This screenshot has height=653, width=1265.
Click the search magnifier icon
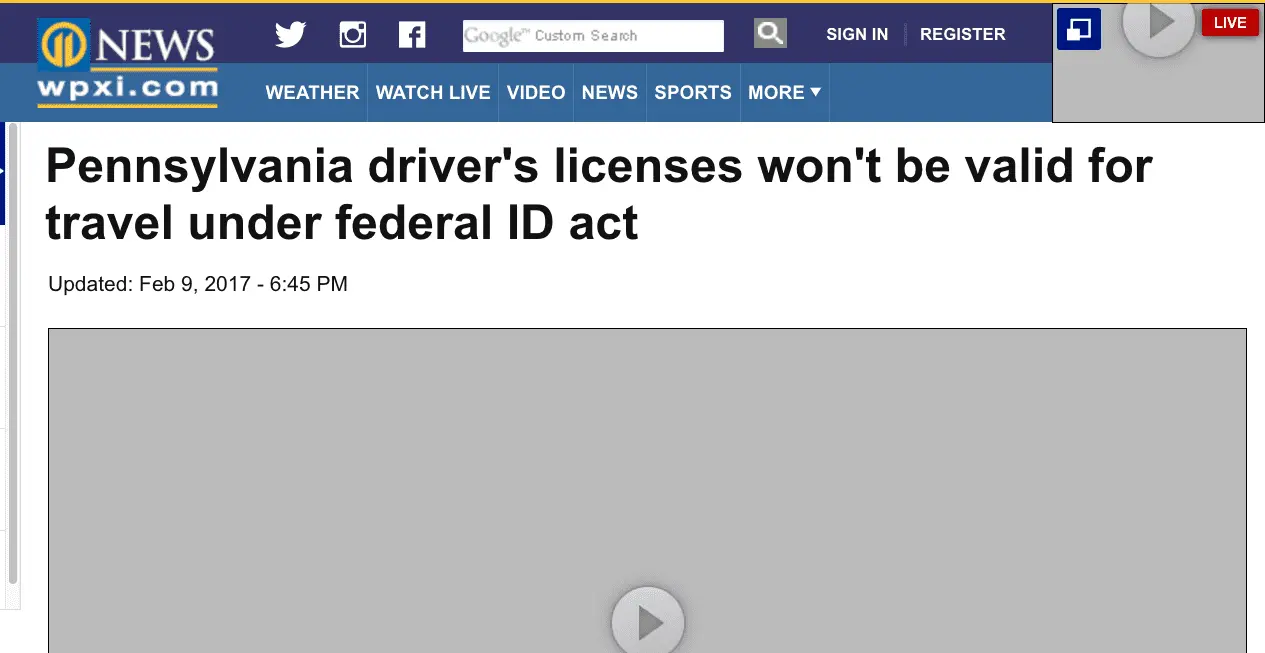pos(770,34)
